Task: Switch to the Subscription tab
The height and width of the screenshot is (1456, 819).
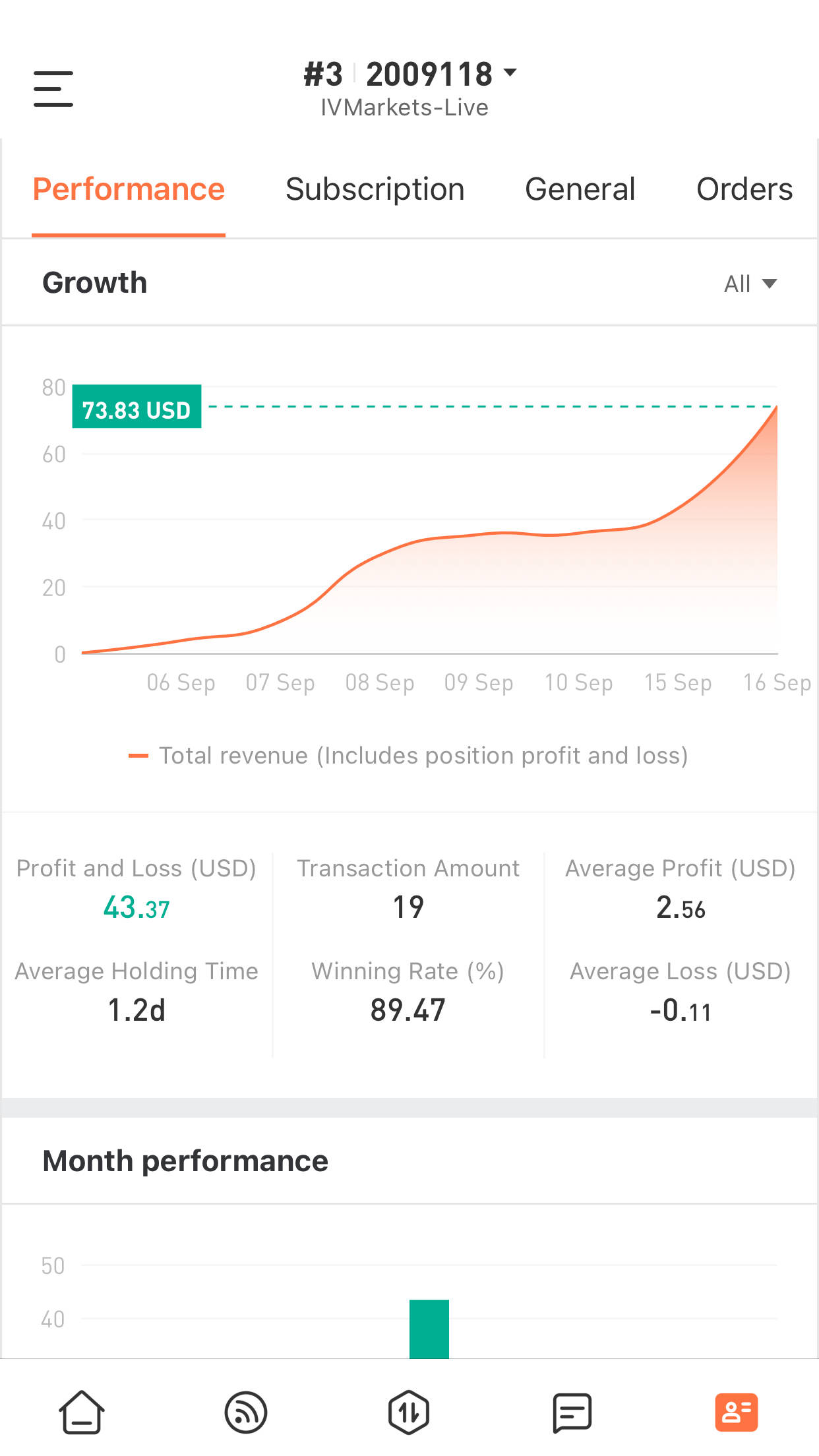Action: 375,189
